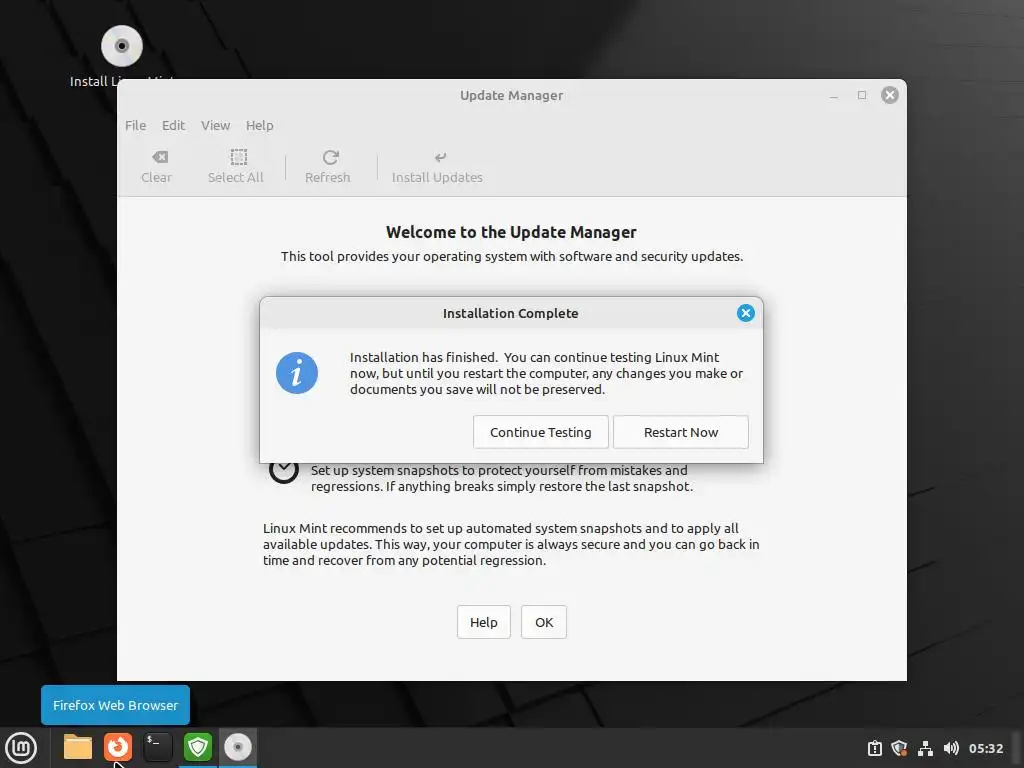The image size is (1024, 768).
Task: Click Install Updates toolbar icon
Action: [438, 167]
